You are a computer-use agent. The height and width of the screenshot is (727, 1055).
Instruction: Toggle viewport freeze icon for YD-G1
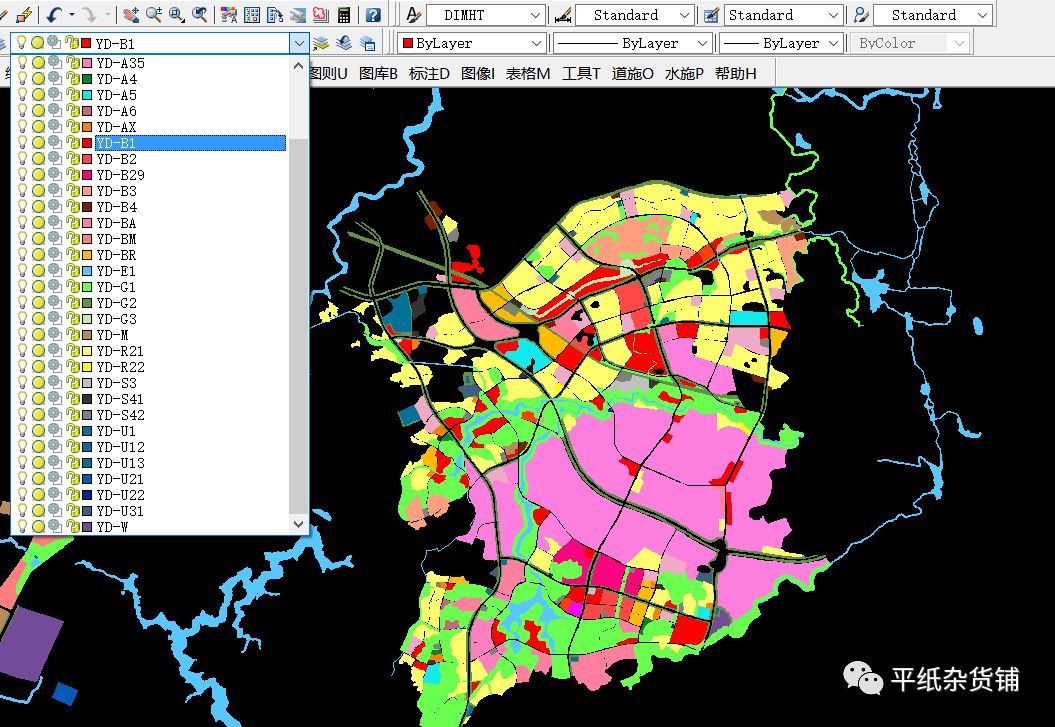pyautogui.click(x=55, y=286)
